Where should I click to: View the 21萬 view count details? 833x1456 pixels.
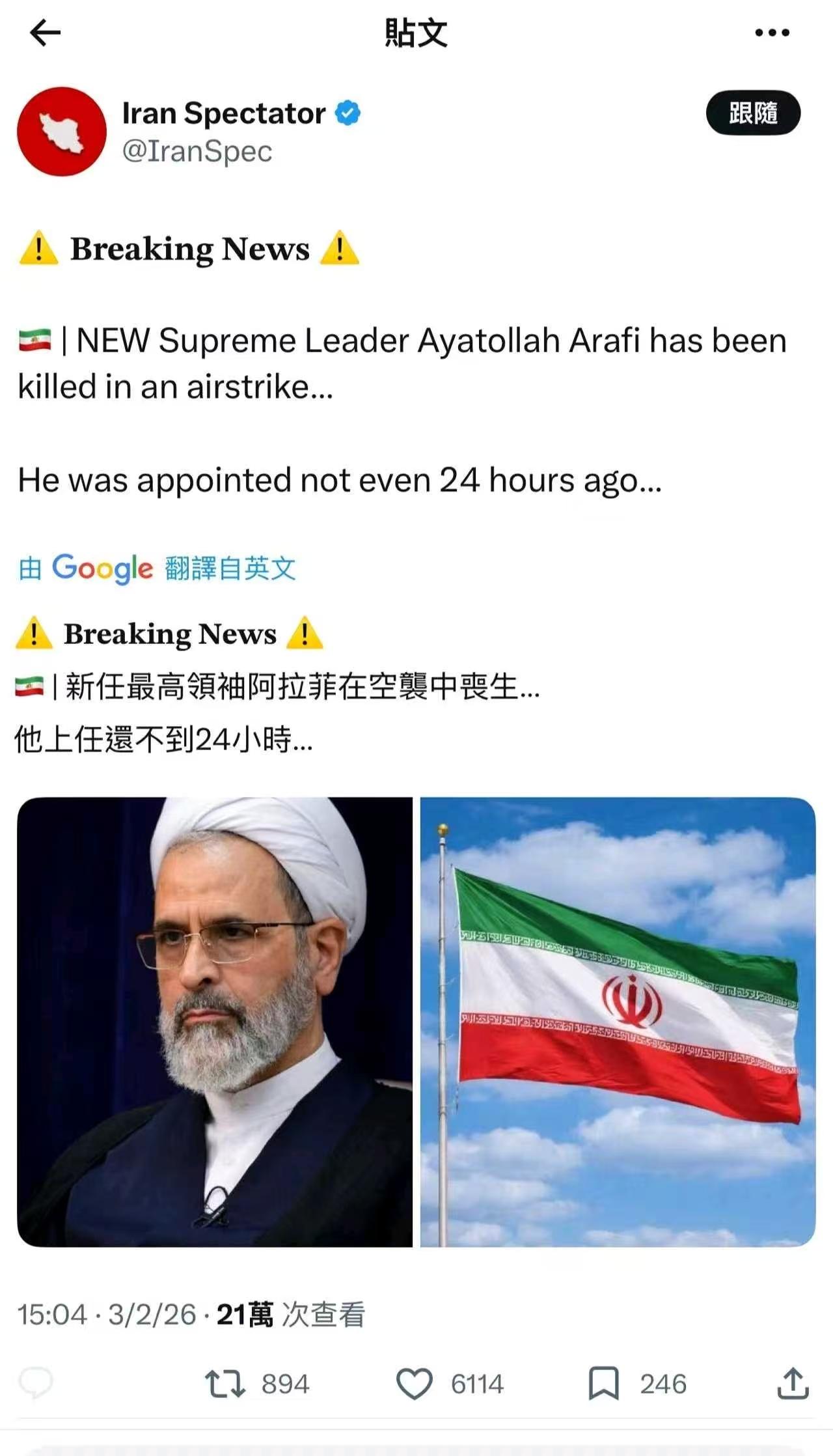tap(291, 1315)
